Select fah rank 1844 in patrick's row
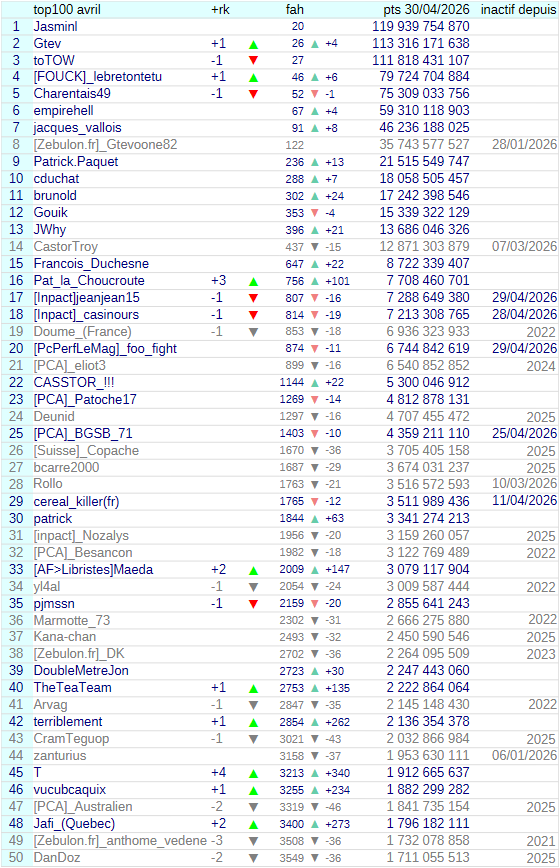The width and height of the screenshot is (560, 868). (x=292, y=518)
